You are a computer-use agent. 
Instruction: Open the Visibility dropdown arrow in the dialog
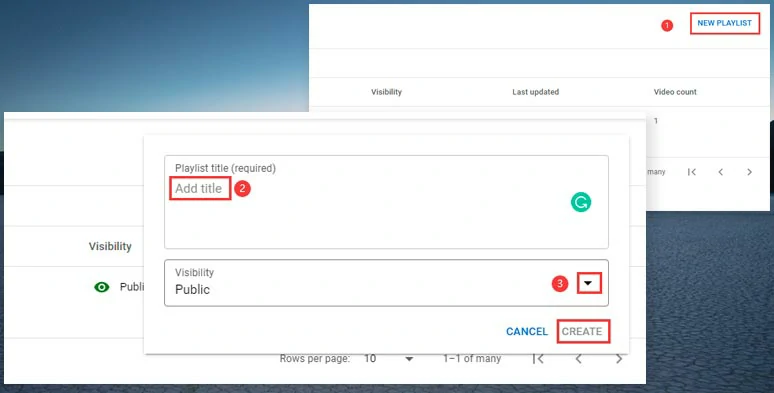point(588,283)
